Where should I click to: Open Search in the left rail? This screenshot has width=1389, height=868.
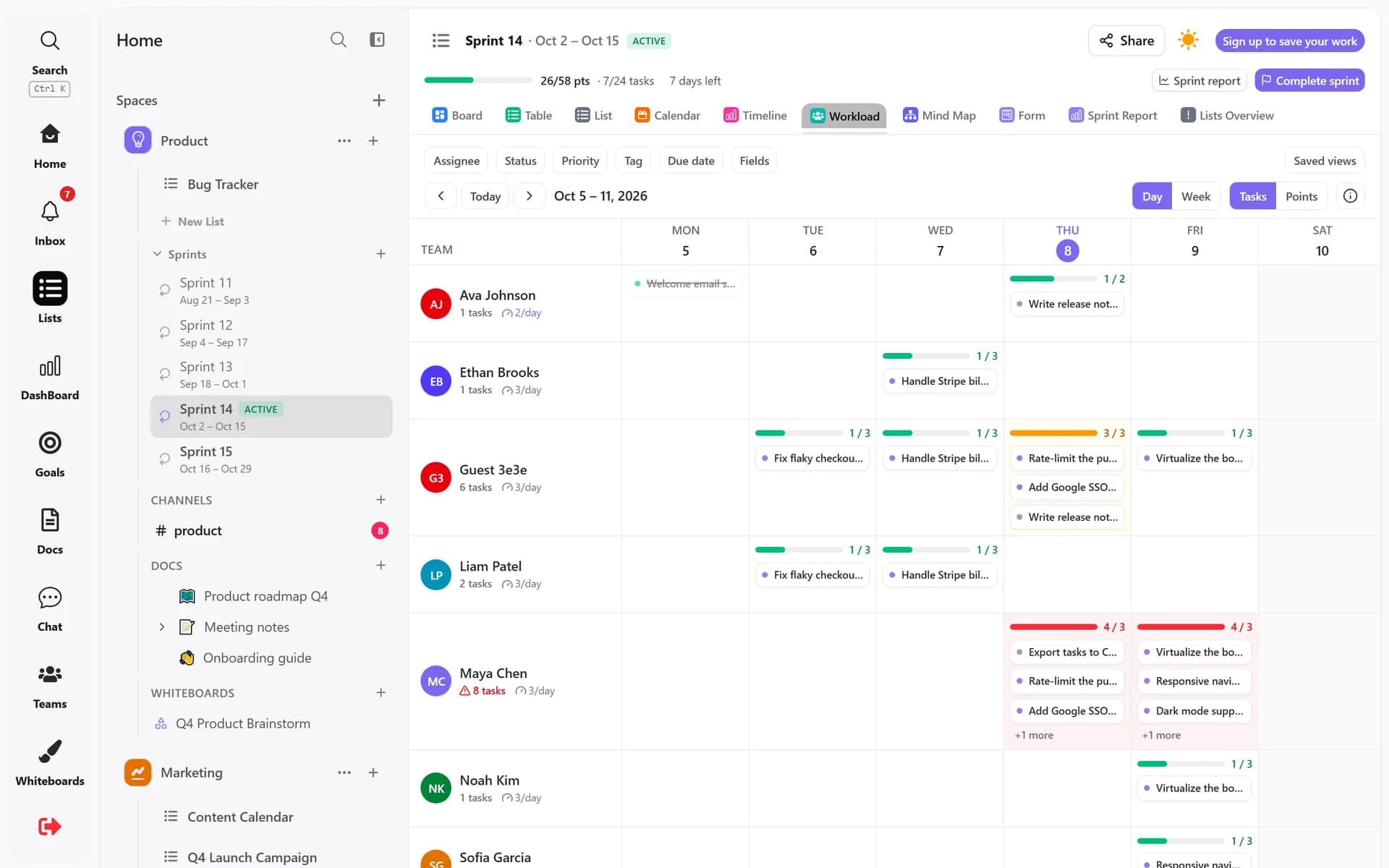49,61
